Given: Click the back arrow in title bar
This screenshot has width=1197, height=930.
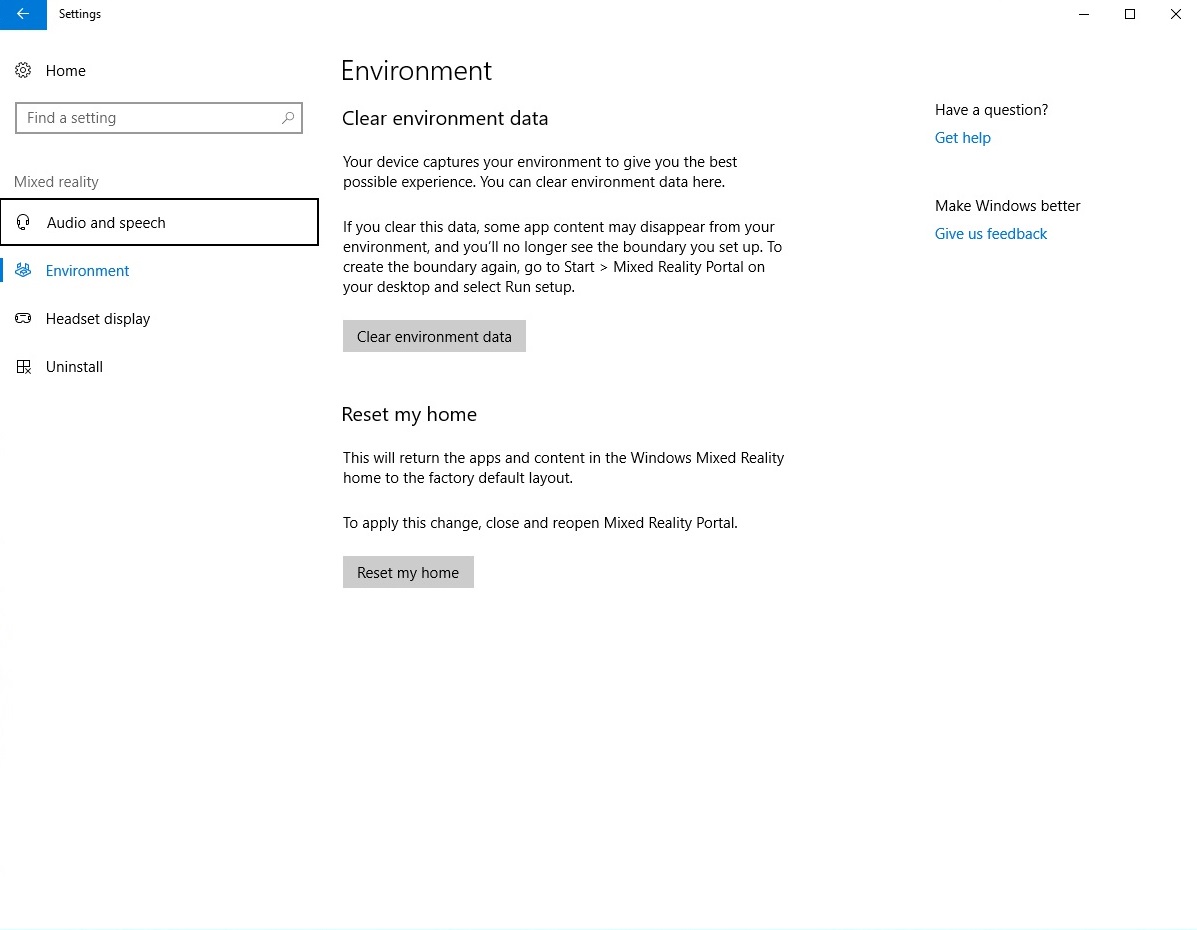Looking at the screenshot, I should point(23,14).
